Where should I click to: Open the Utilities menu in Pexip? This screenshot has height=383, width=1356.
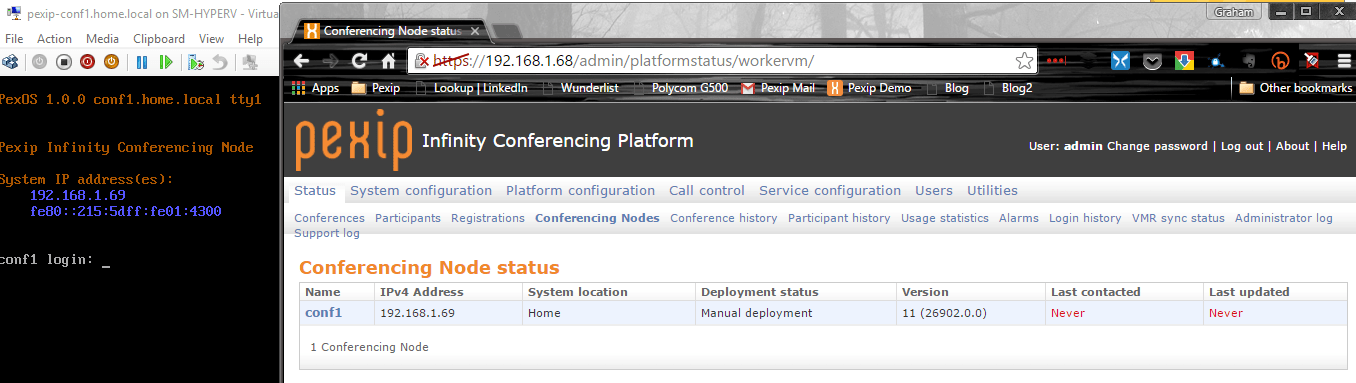tap(992, 191)
